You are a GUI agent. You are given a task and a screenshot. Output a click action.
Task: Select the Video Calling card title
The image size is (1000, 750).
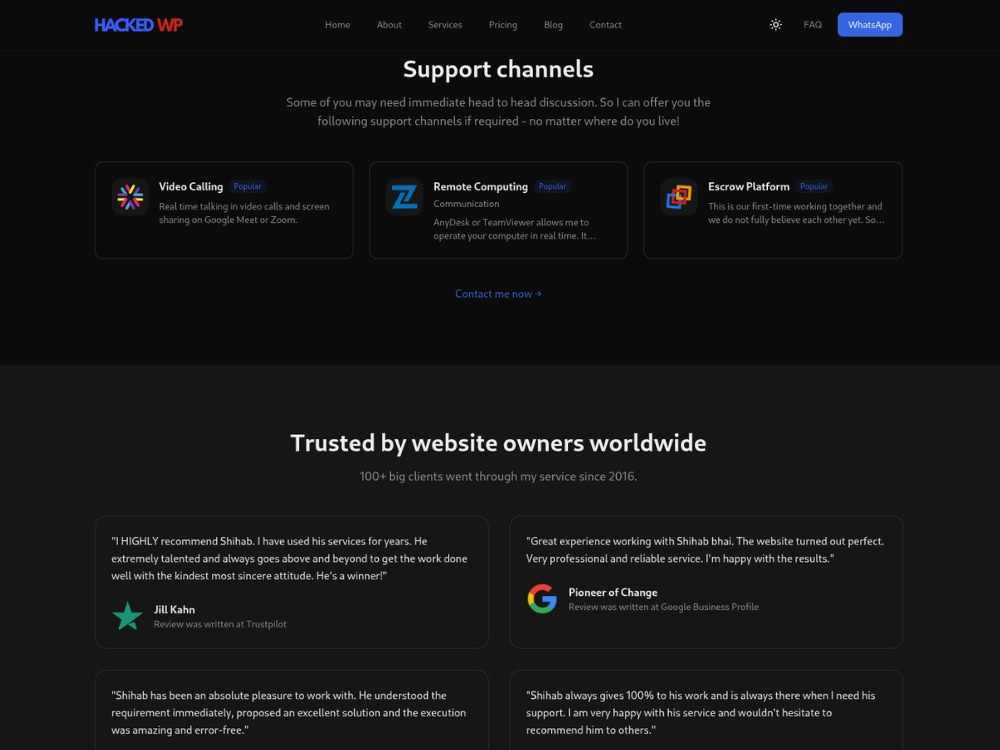tap(191, 186)
